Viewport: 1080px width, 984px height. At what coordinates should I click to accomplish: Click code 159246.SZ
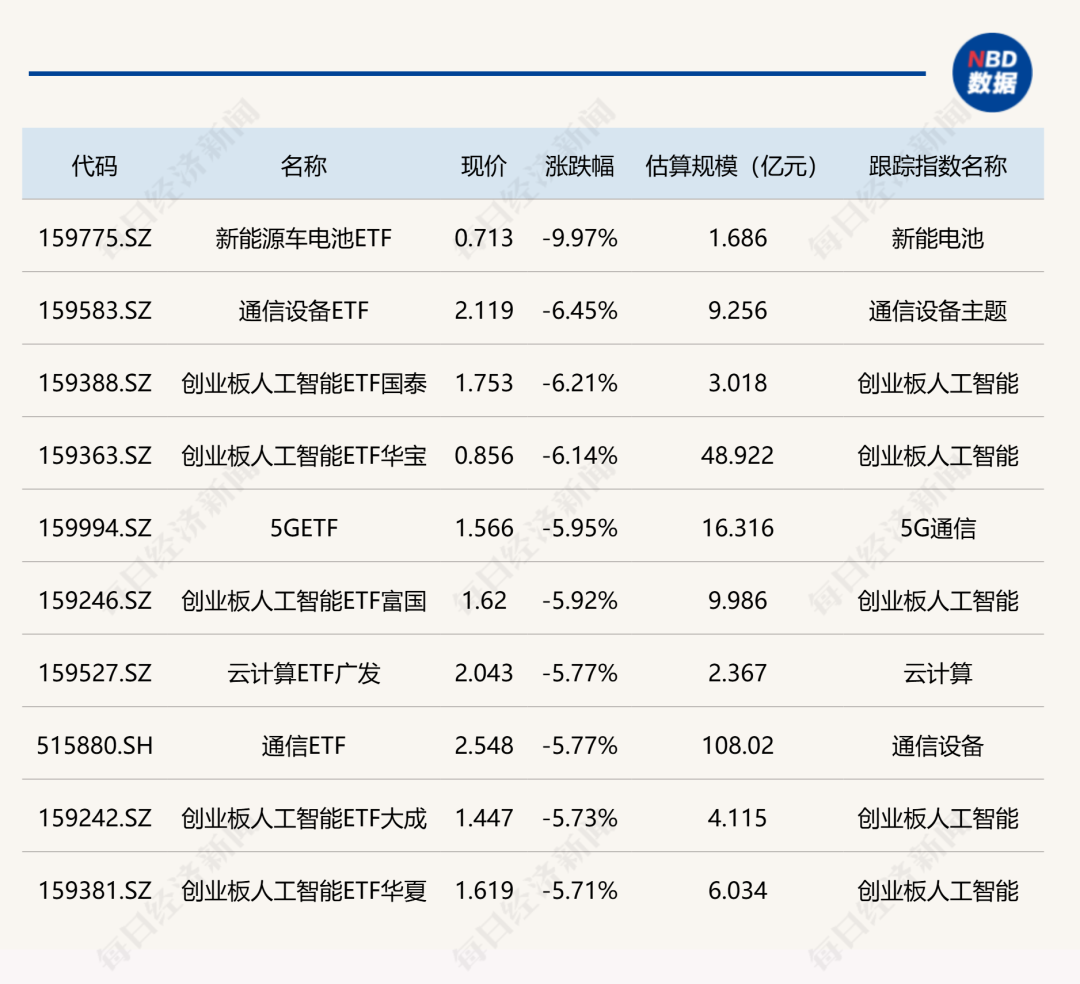click(x=94, y=600)
